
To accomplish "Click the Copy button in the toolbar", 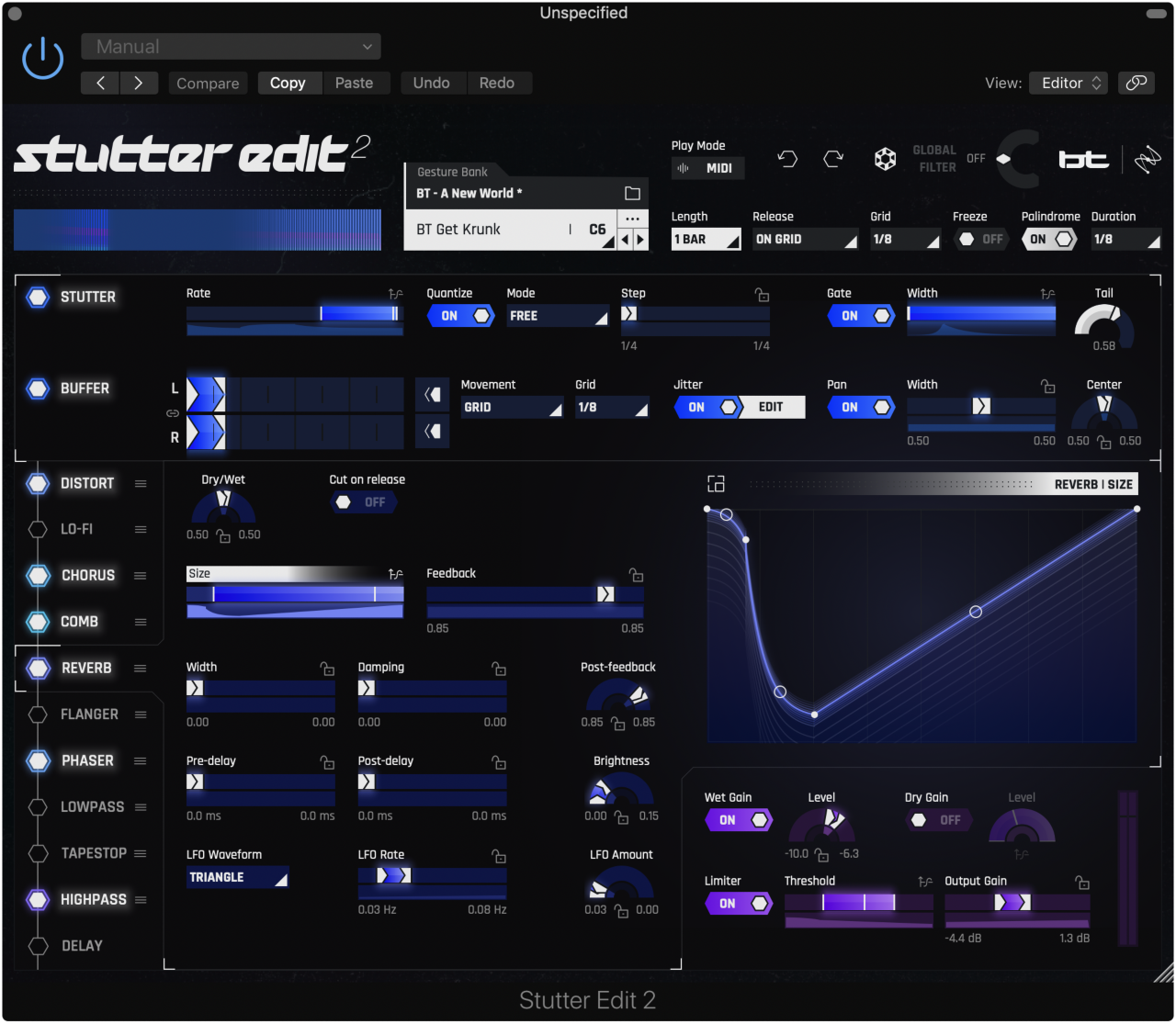I will tap(288, 83).
